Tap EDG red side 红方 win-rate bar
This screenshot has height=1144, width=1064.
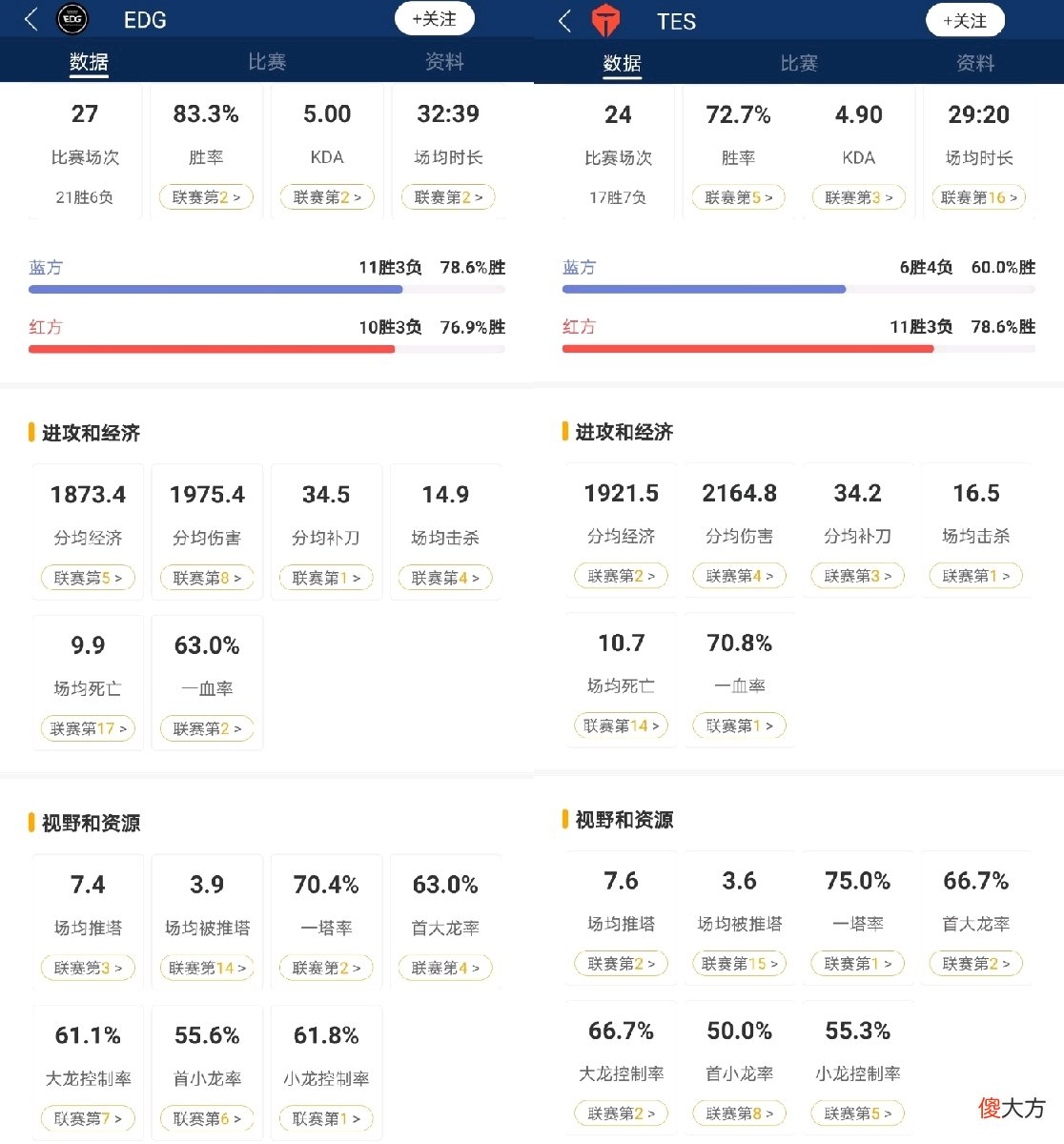tap(267, 349)
